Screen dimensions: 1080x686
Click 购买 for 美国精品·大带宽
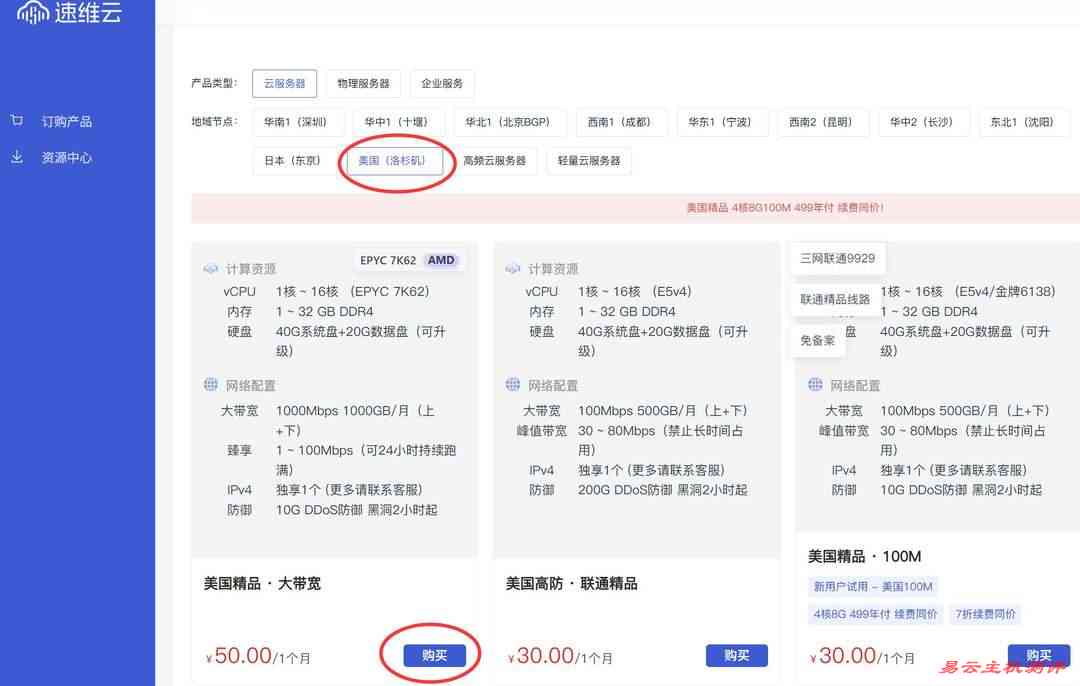(434, 654)
